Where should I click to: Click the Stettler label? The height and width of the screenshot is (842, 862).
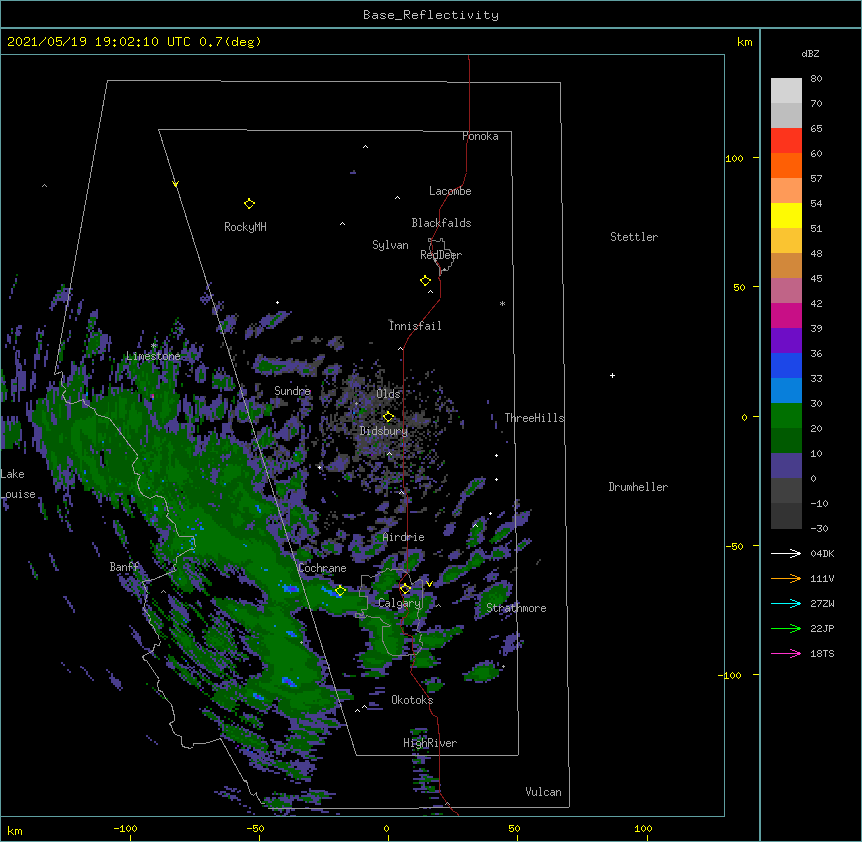pos(634,237)
